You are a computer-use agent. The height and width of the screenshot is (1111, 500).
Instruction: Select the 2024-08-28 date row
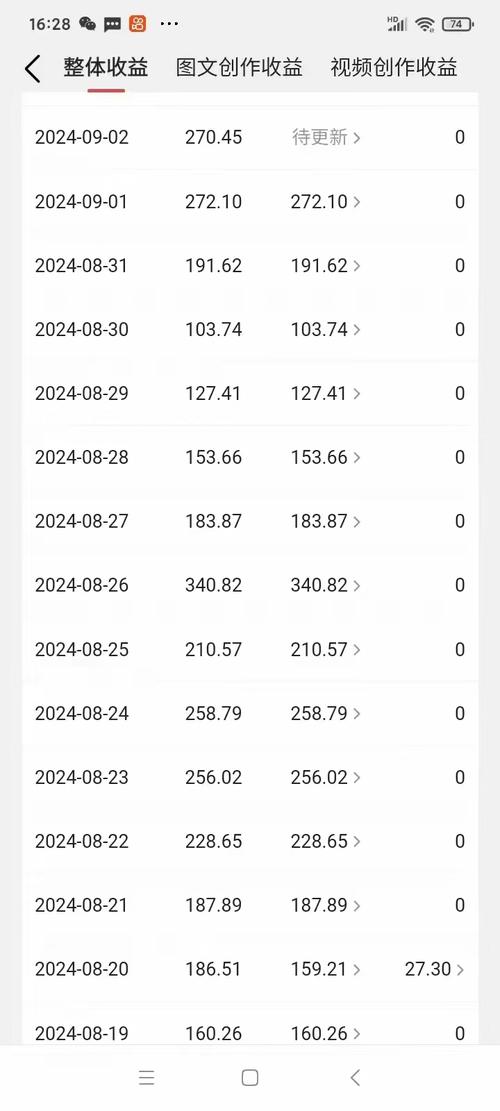click(x=250, y=457)
